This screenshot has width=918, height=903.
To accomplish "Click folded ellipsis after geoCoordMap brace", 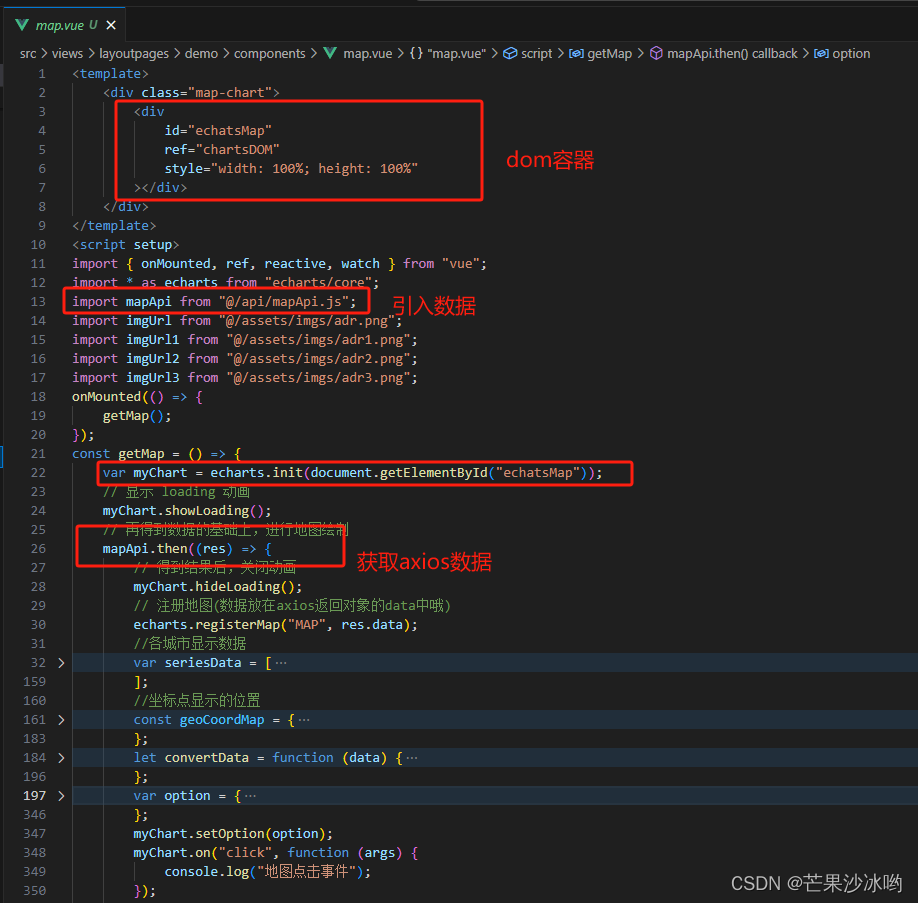I will point(304,720).
